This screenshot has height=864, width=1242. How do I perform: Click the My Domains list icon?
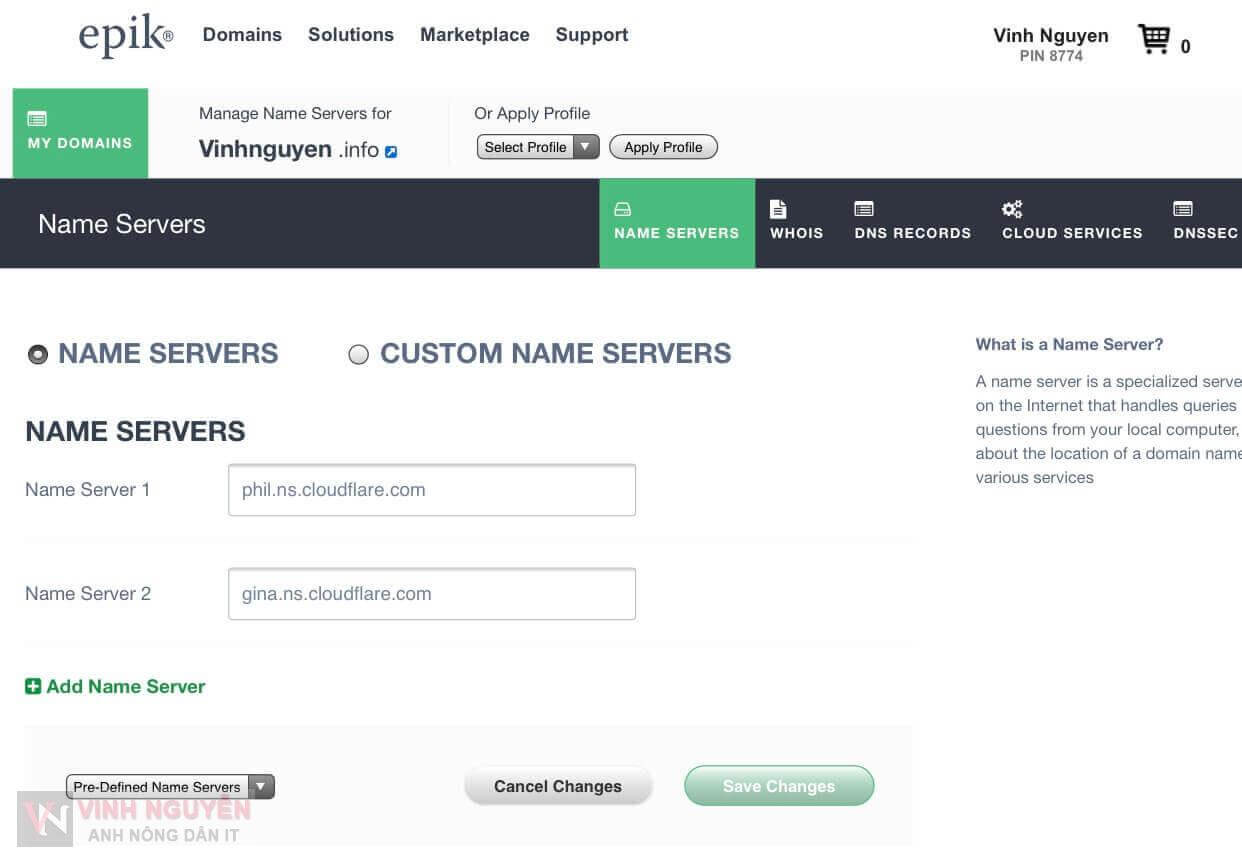coord(37,118)
